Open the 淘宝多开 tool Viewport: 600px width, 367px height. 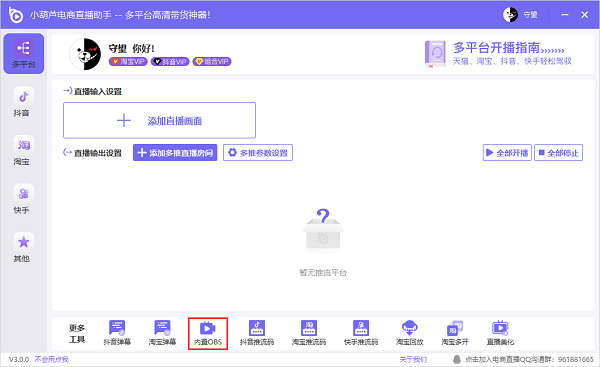(x=455, y=333)
